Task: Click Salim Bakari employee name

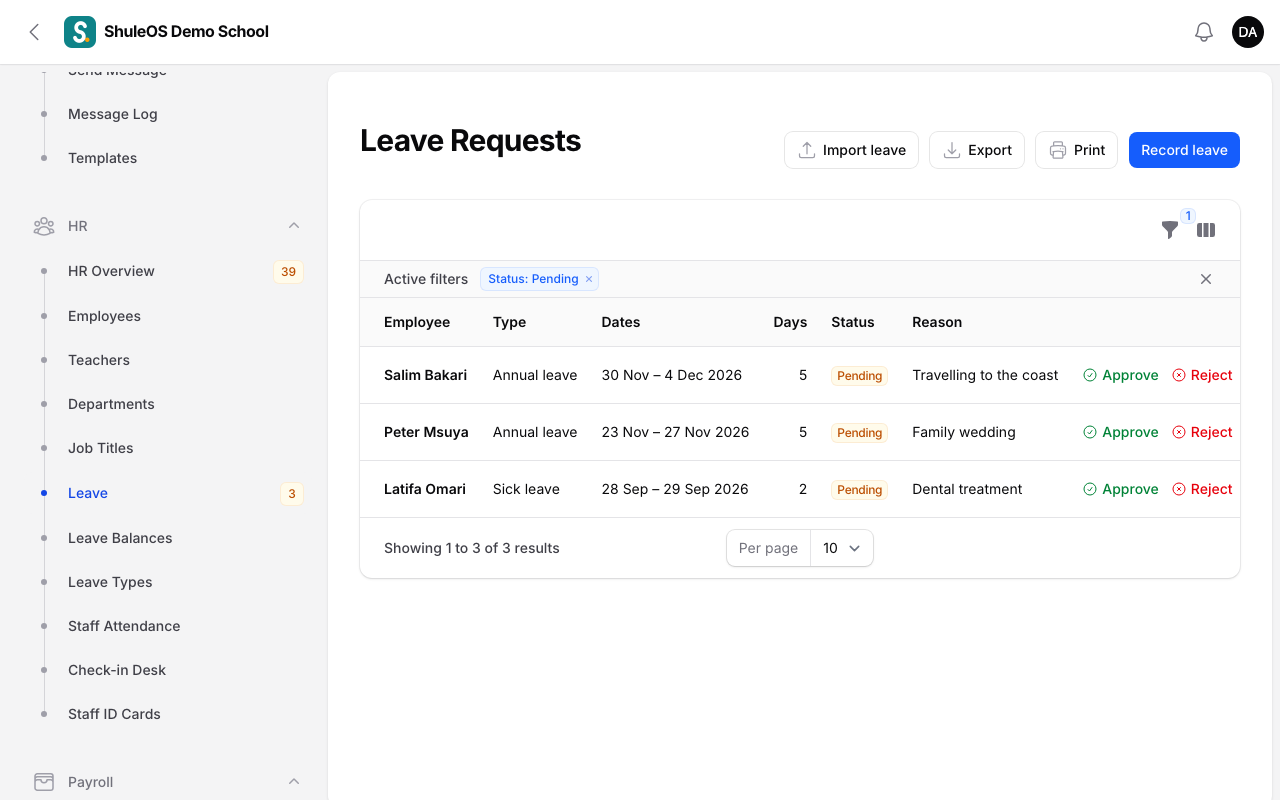Action: (x=425, y=376)
